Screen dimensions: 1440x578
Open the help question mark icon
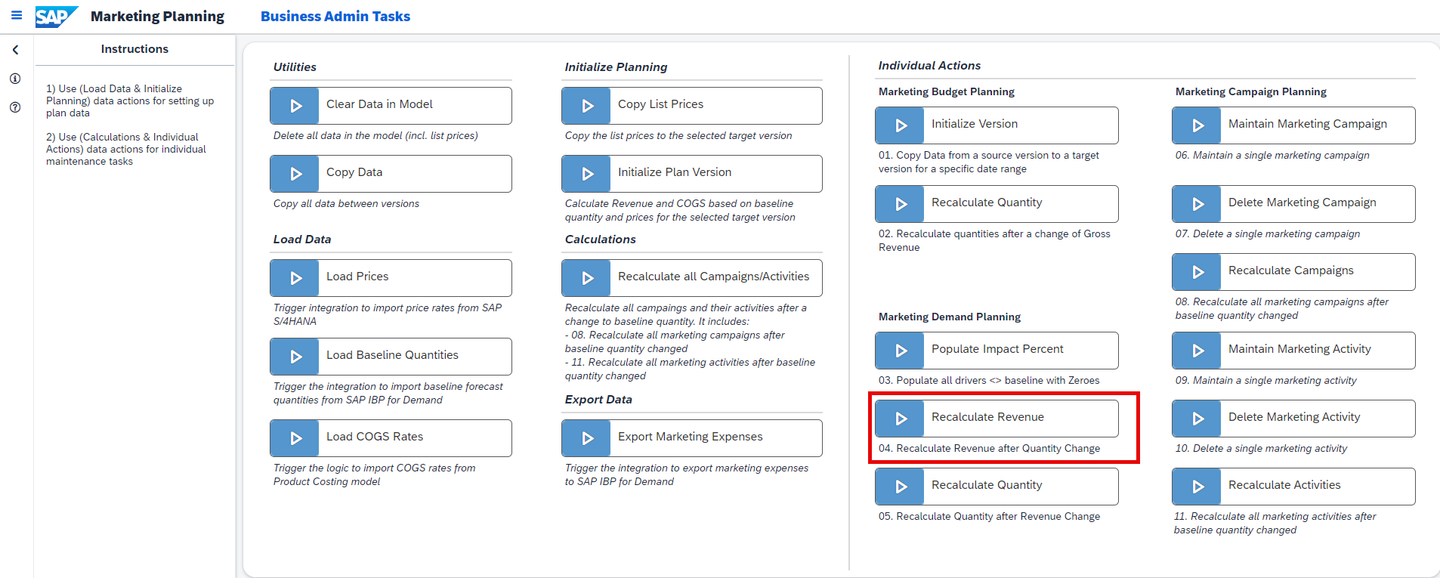pos(16,107)
